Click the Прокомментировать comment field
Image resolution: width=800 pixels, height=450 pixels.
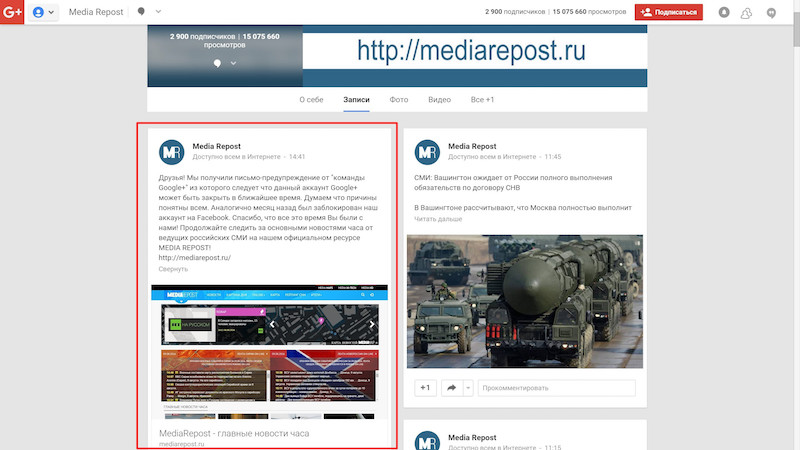557,388
